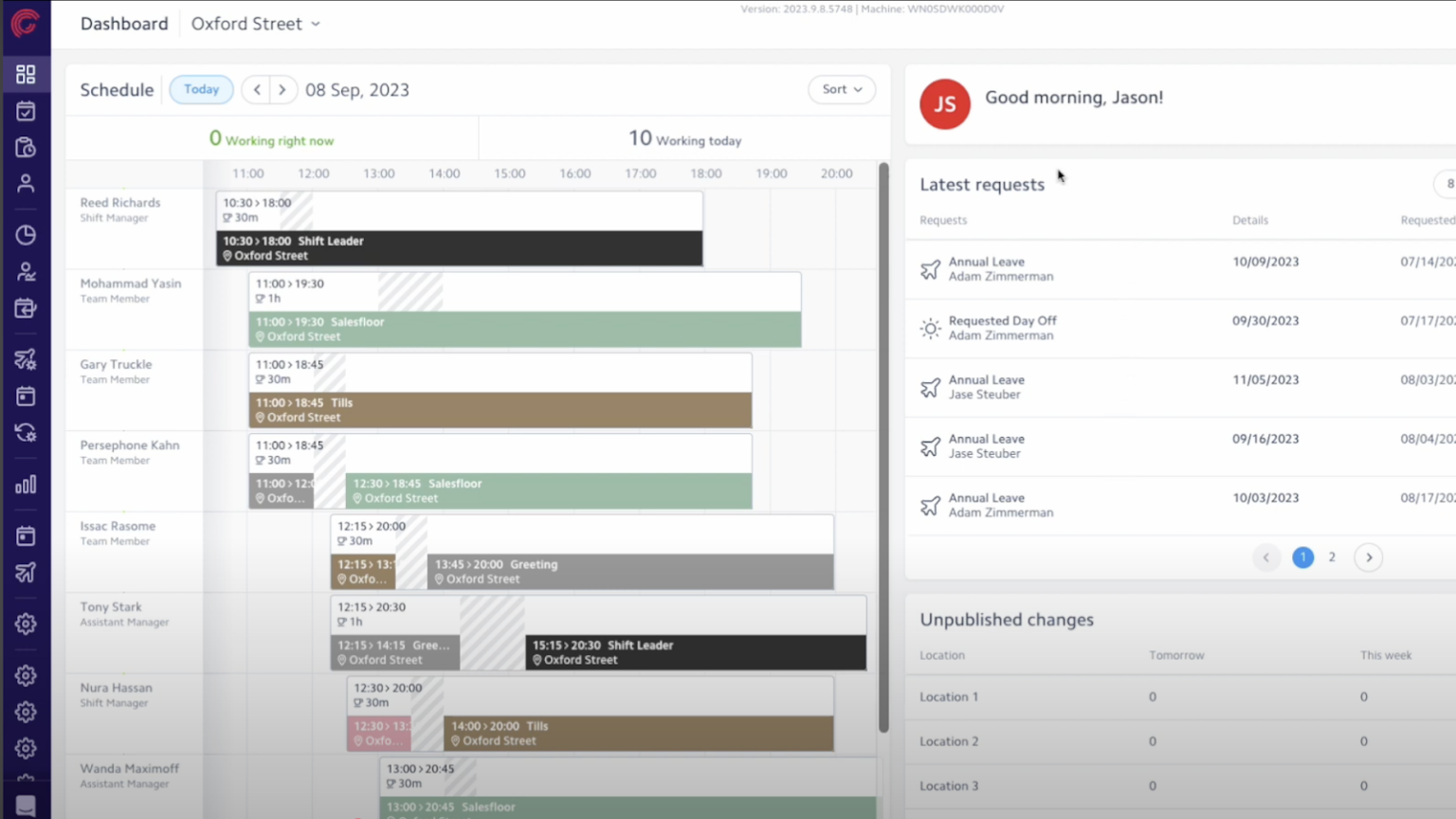Open Jase Steuber's 11/05/2023 Annual Leave request
This screenshot has height=819, width=1456.
(986, 387)
